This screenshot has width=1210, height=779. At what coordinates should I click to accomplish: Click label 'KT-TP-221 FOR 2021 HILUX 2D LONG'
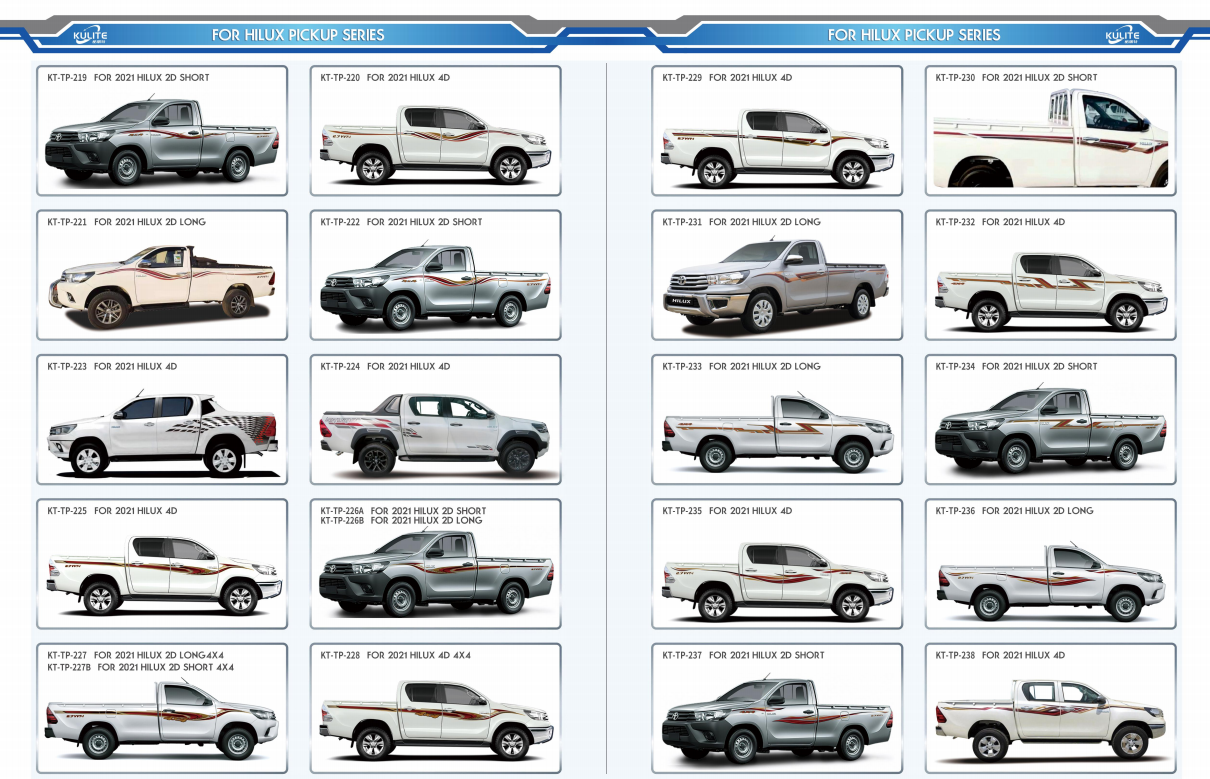point(126,222)
